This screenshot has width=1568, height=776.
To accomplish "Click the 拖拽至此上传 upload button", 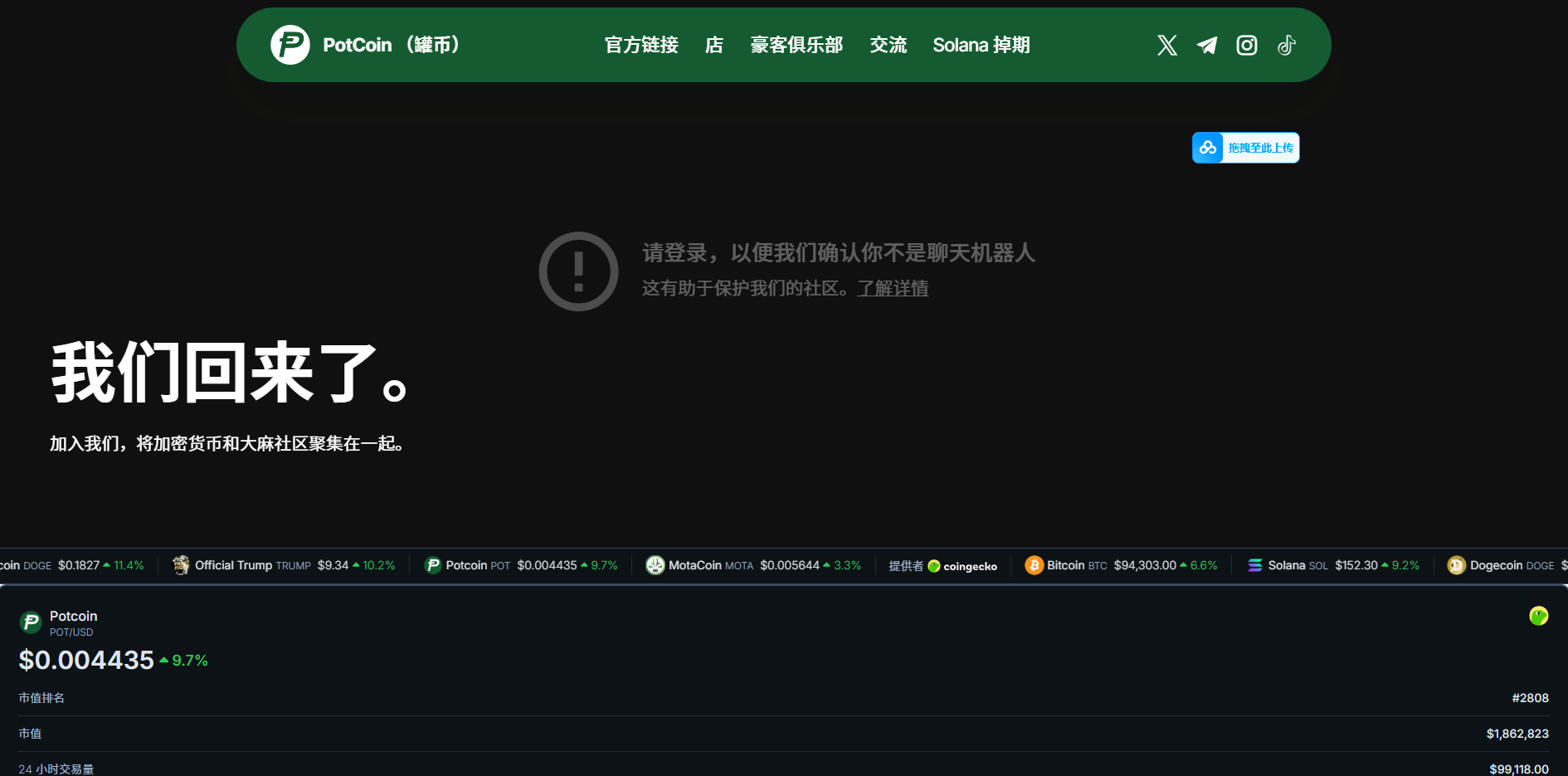I will [x=1260, y=147].
